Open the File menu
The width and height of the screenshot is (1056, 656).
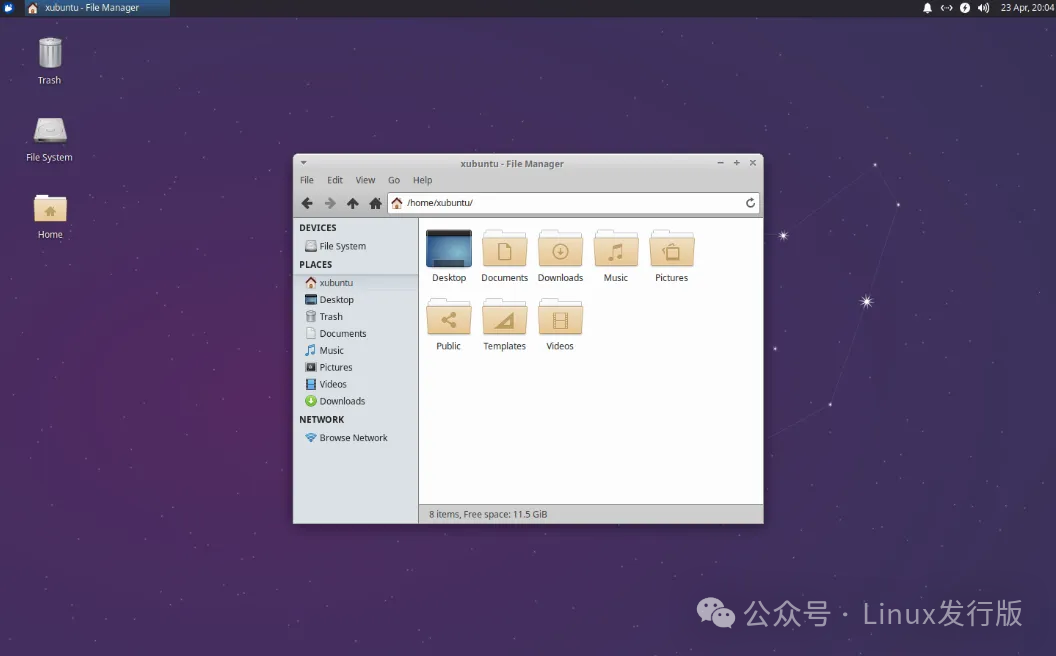pos(307,180)
